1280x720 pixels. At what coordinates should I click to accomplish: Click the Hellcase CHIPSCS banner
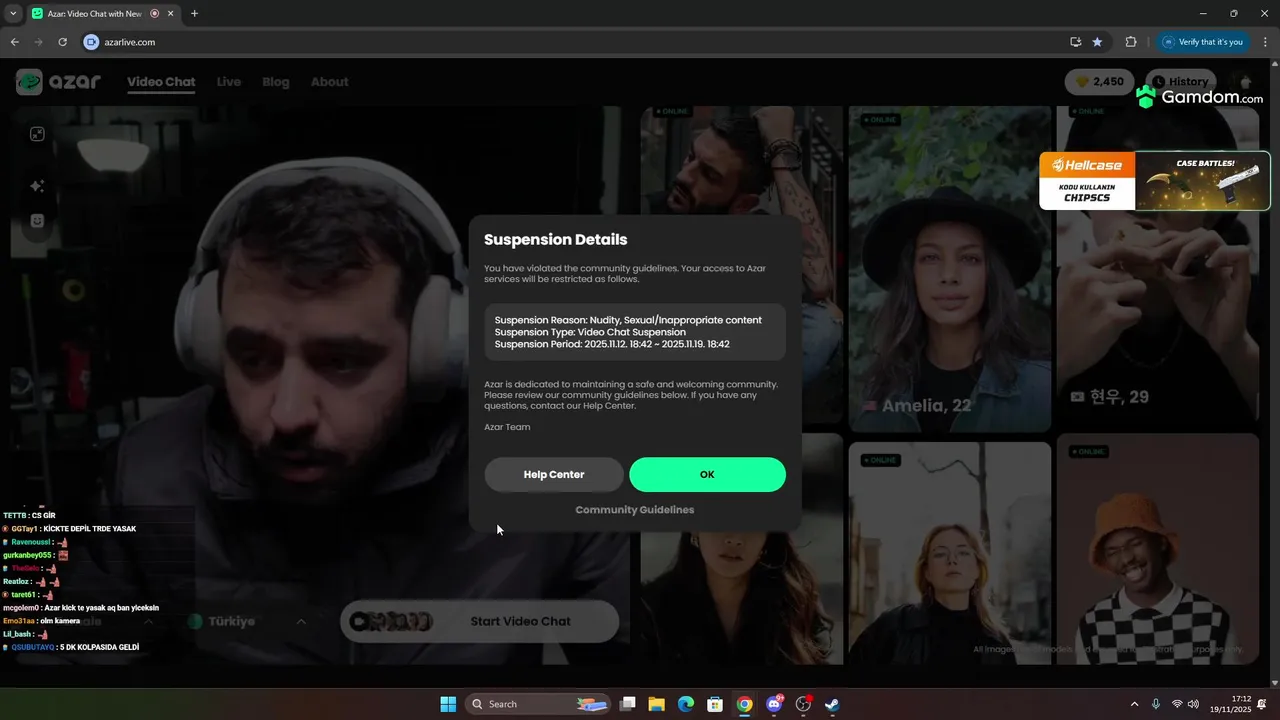click(1155, 181)
